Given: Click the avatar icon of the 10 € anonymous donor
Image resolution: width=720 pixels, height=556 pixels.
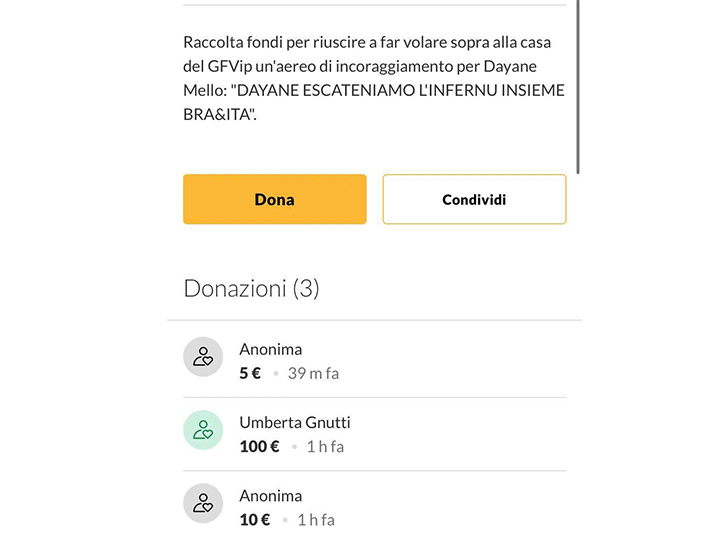Looking at the screenshot, I should tap(203, 503).
